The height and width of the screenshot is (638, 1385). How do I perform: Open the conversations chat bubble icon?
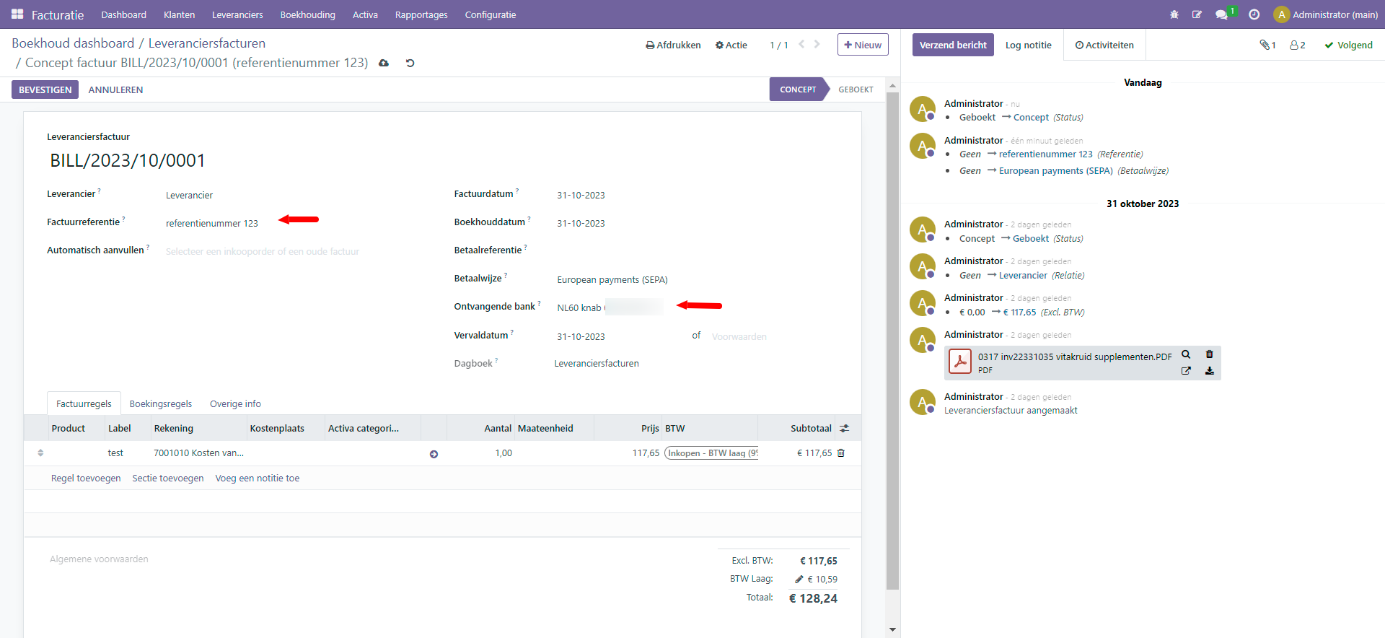(1221, 15)
